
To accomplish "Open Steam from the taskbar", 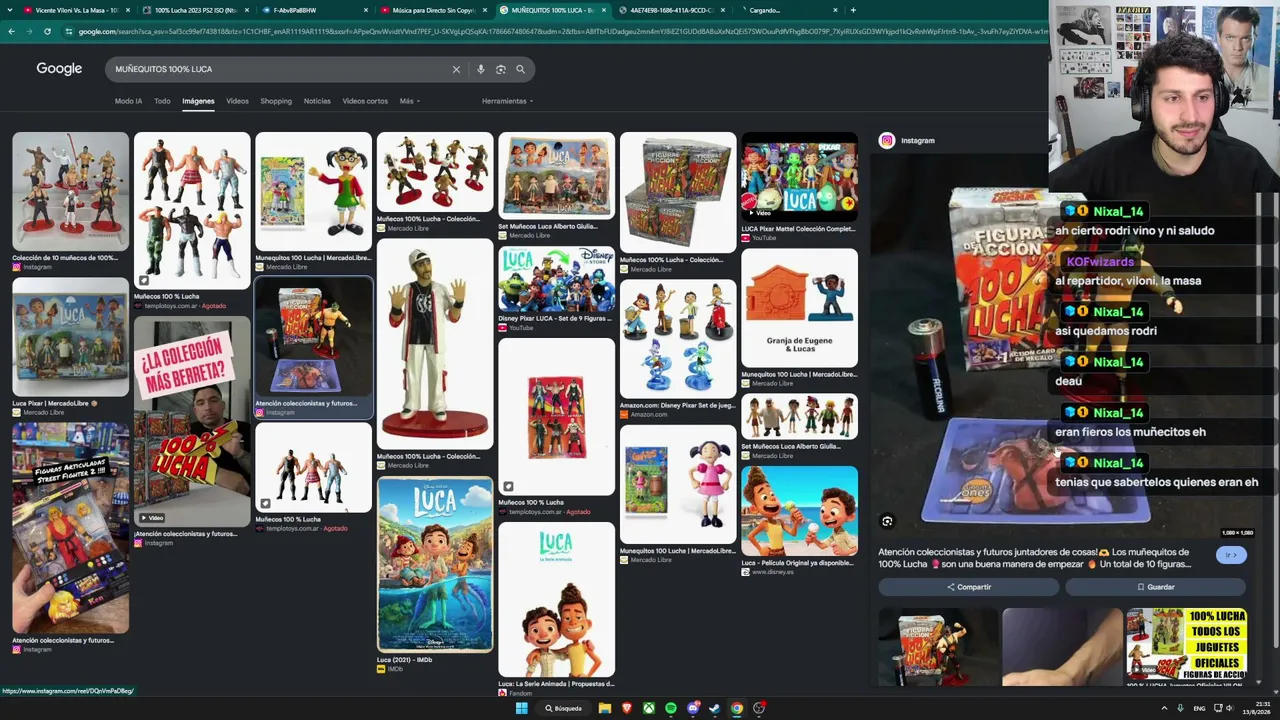I will pos(715,708).
